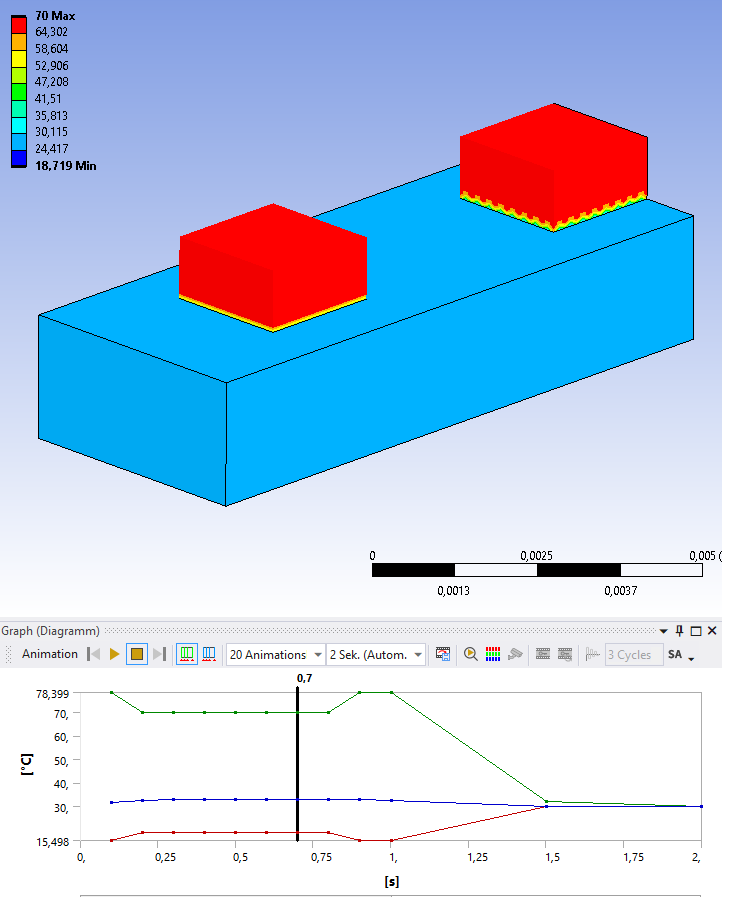This screenshot has width=736, height=907.
Task: Click the 18,719 Min legend value
Action: click(x=65, y=165)
